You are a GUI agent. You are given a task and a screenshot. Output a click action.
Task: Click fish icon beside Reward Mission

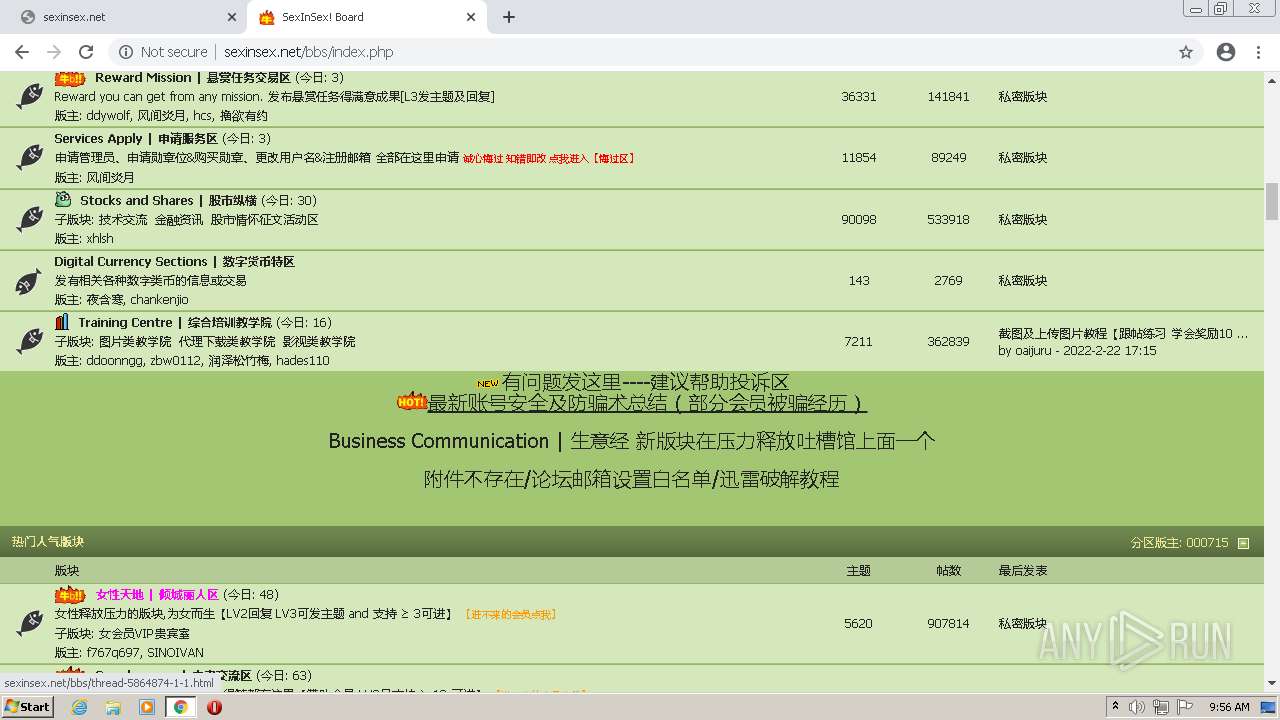pyautogui.click(x=29, y=96)
